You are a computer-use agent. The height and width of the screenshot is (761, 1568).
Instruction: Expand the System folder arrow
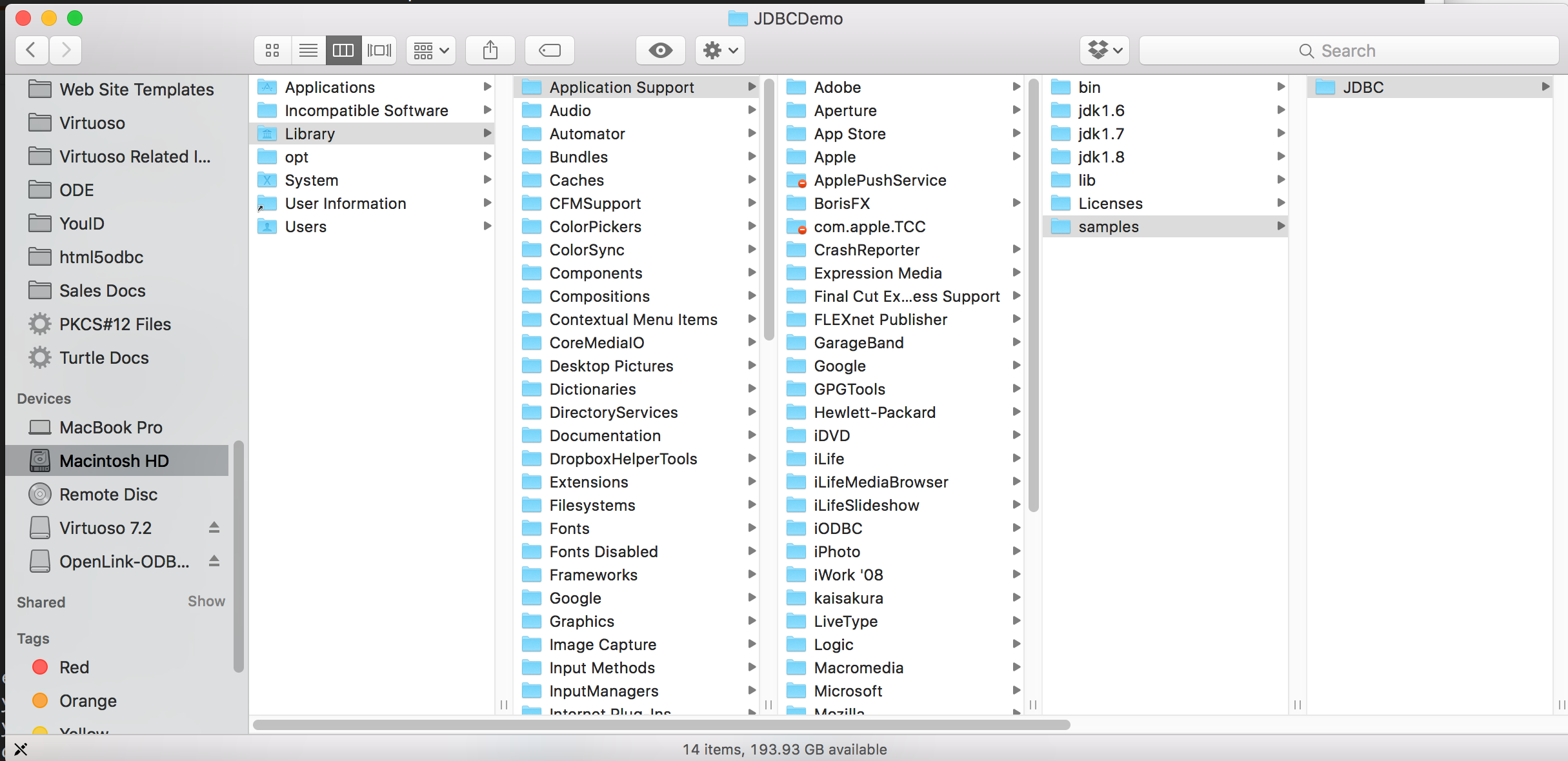click(x=488, y=180)
